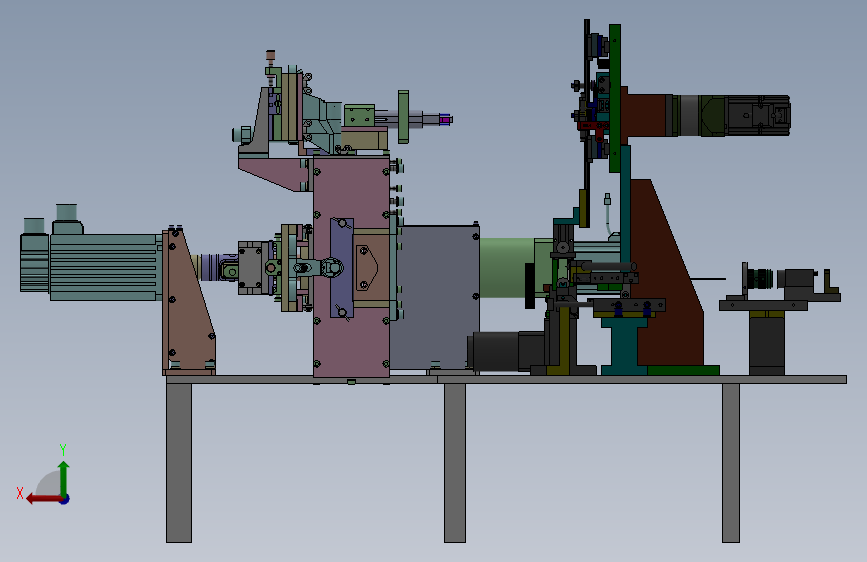Select the left table leg
Screen dimensions: 867x562
[x=179, y=462]
